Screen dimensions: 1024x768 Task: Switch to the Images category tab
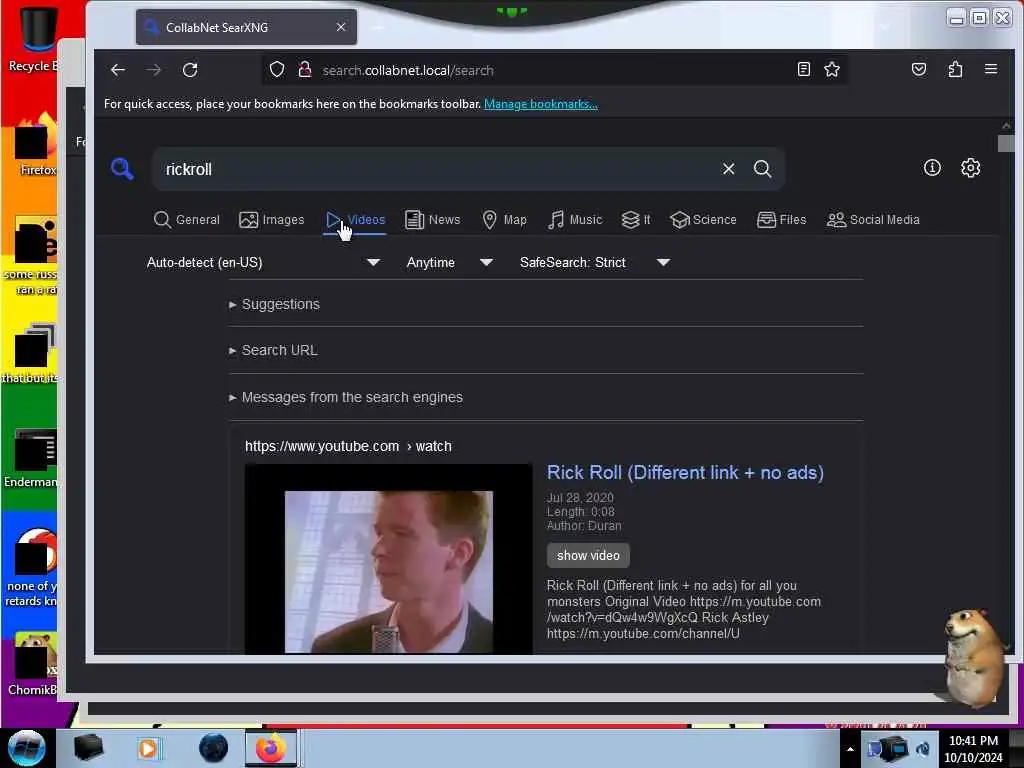[x=272, y=220]
